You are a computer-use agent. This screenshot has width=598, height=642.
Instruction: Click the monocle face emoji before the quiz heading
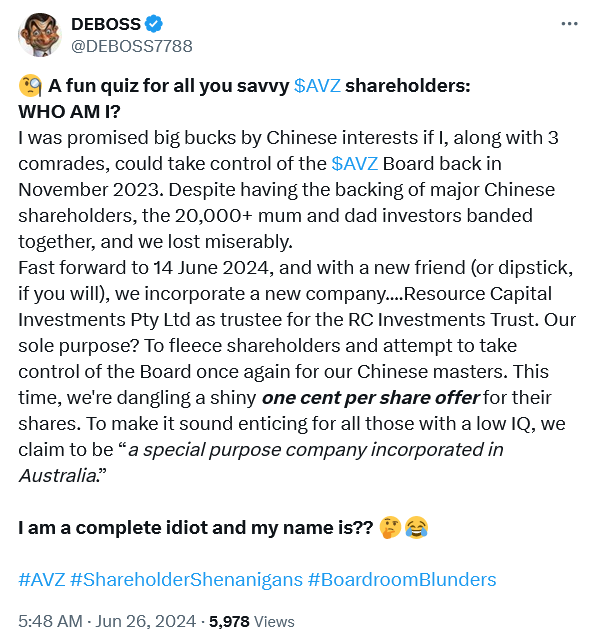(30, 86)
